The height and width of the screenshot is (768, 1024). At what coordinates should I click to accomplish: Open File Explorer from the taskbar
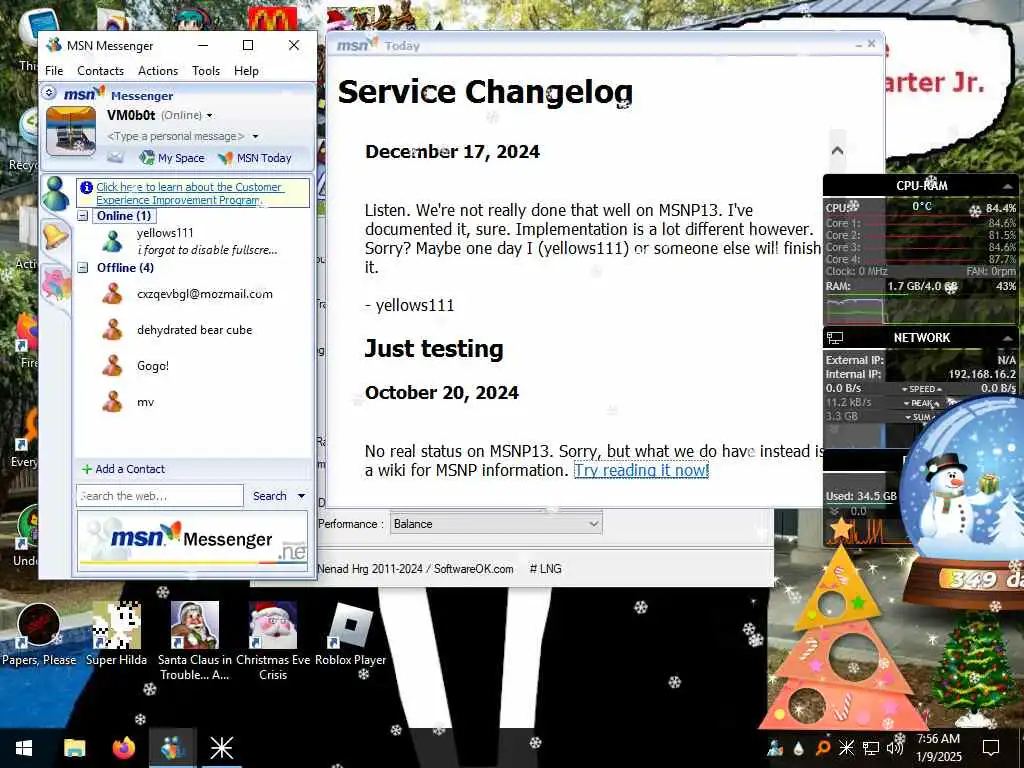click(x=74, y=748)
